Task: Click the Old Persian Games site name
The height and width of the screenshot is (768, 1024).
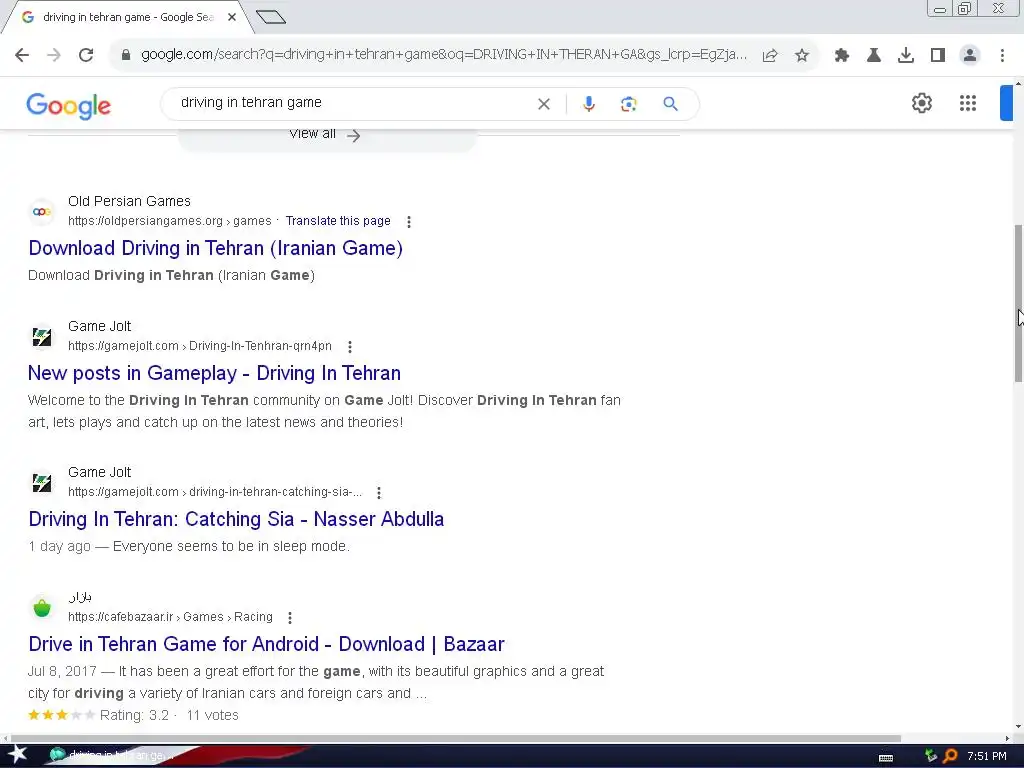Action: [x=129, y=201]
